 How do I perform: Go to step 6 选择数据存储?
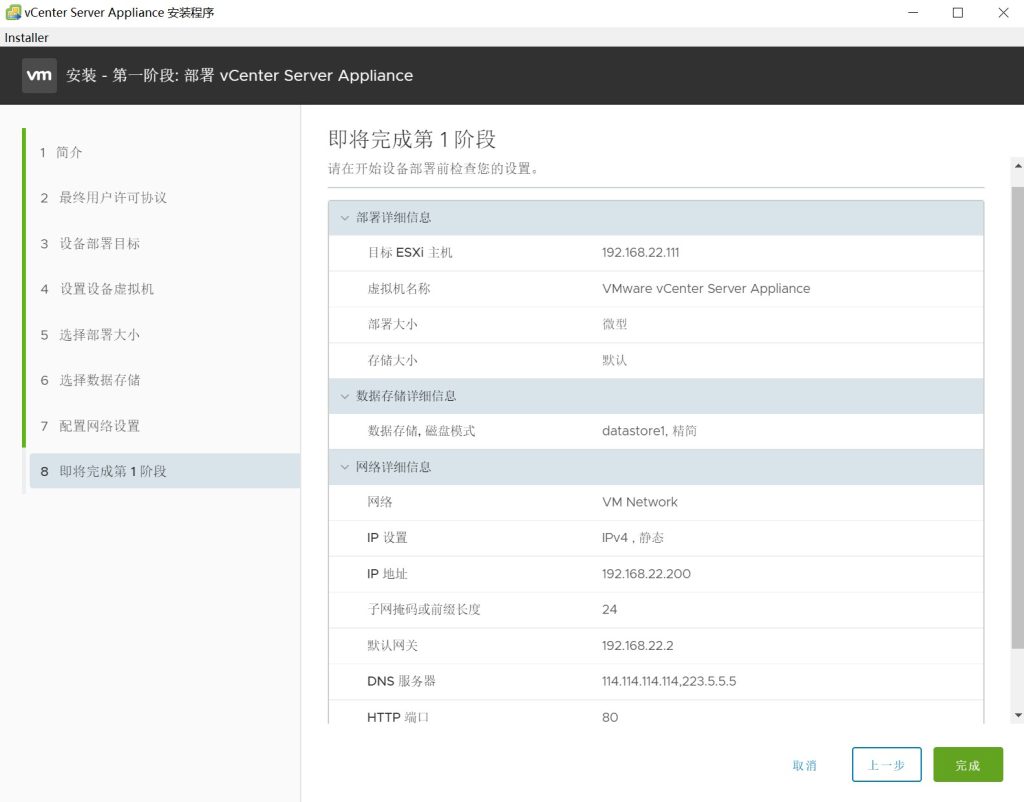[x=90, y=380]
